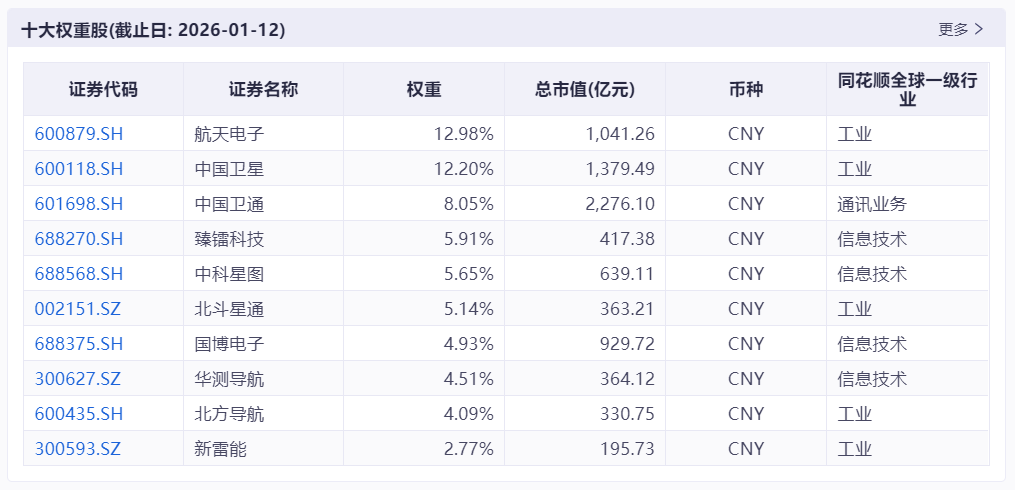Viewport: 1015px width, 490px height.
Task: Select stock code 688568.SH
Action: [x=79, y=274]
